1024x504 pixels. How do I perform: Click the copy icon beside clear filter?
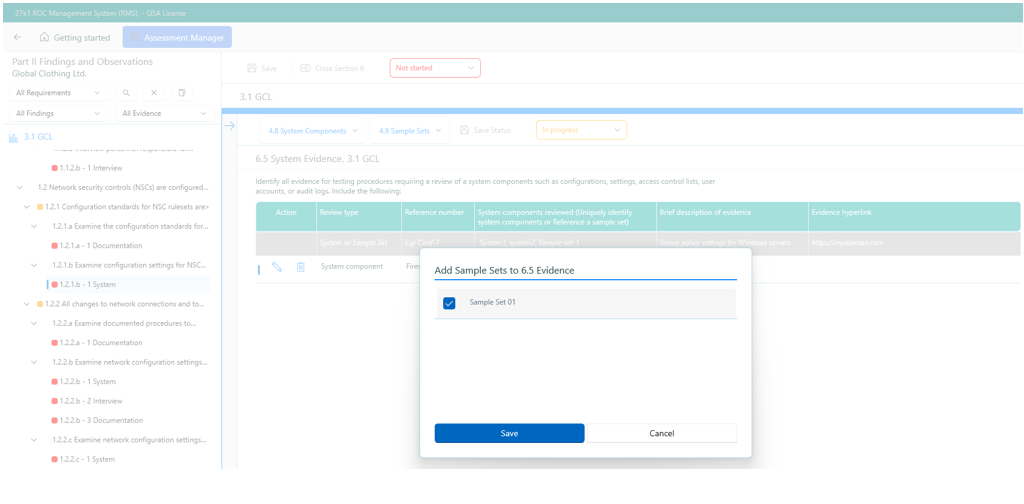pos(182,93)
